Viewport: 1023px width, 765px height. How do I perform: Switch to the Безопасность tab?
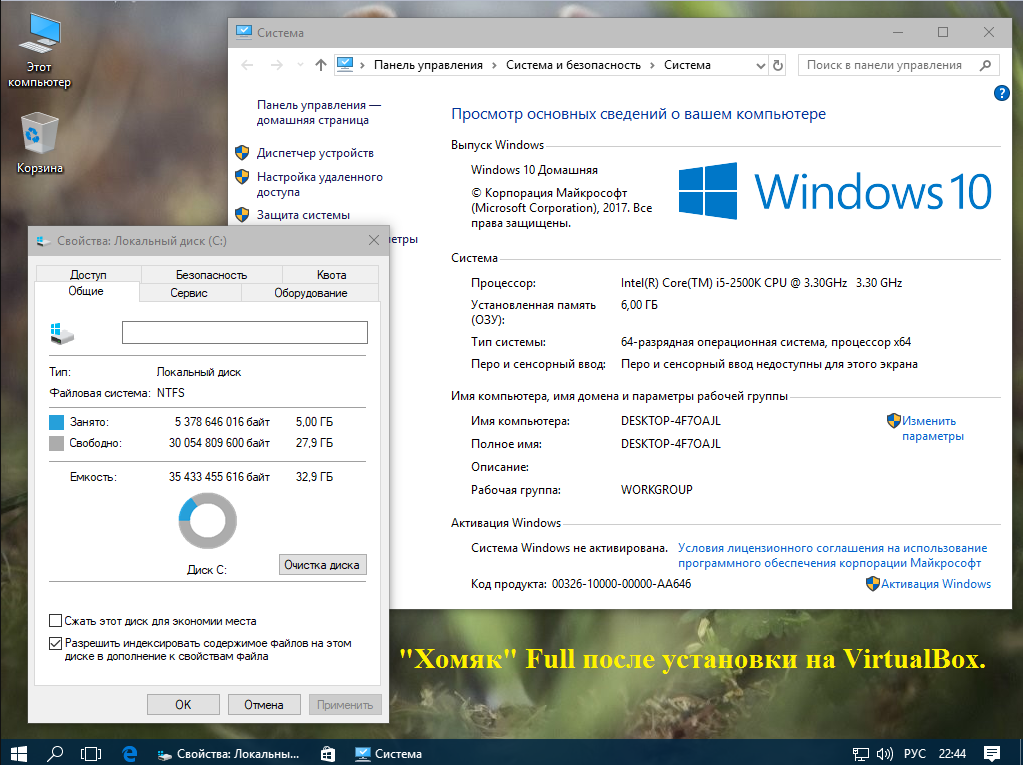[x=211, y=275]
